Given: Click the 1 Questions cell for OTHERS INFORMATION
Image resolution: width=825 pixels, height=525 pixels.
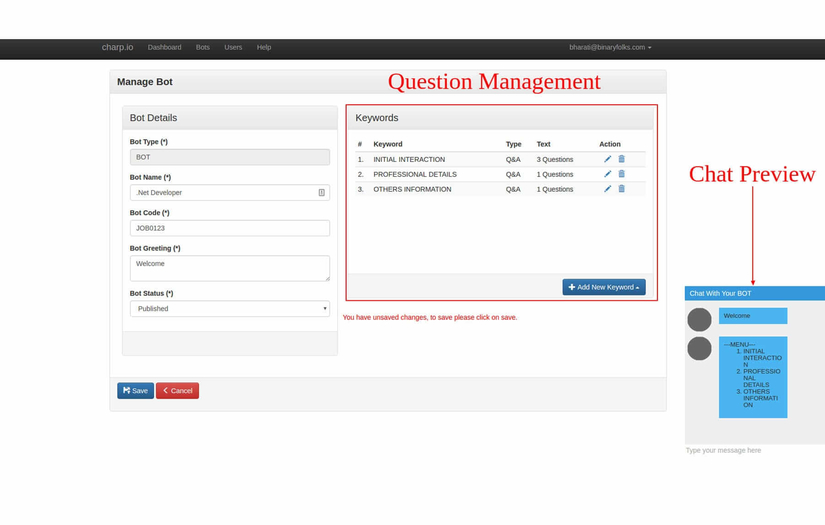Looking at the screenshot, I should coord(555,189).
